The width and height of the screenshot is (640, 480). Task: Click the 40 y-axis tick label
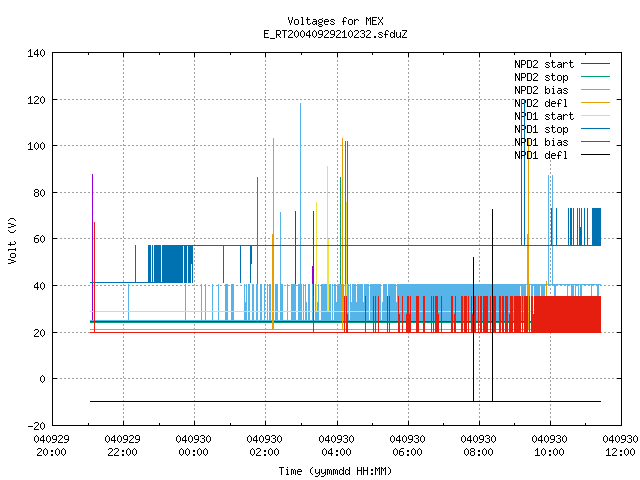point(39,286)
